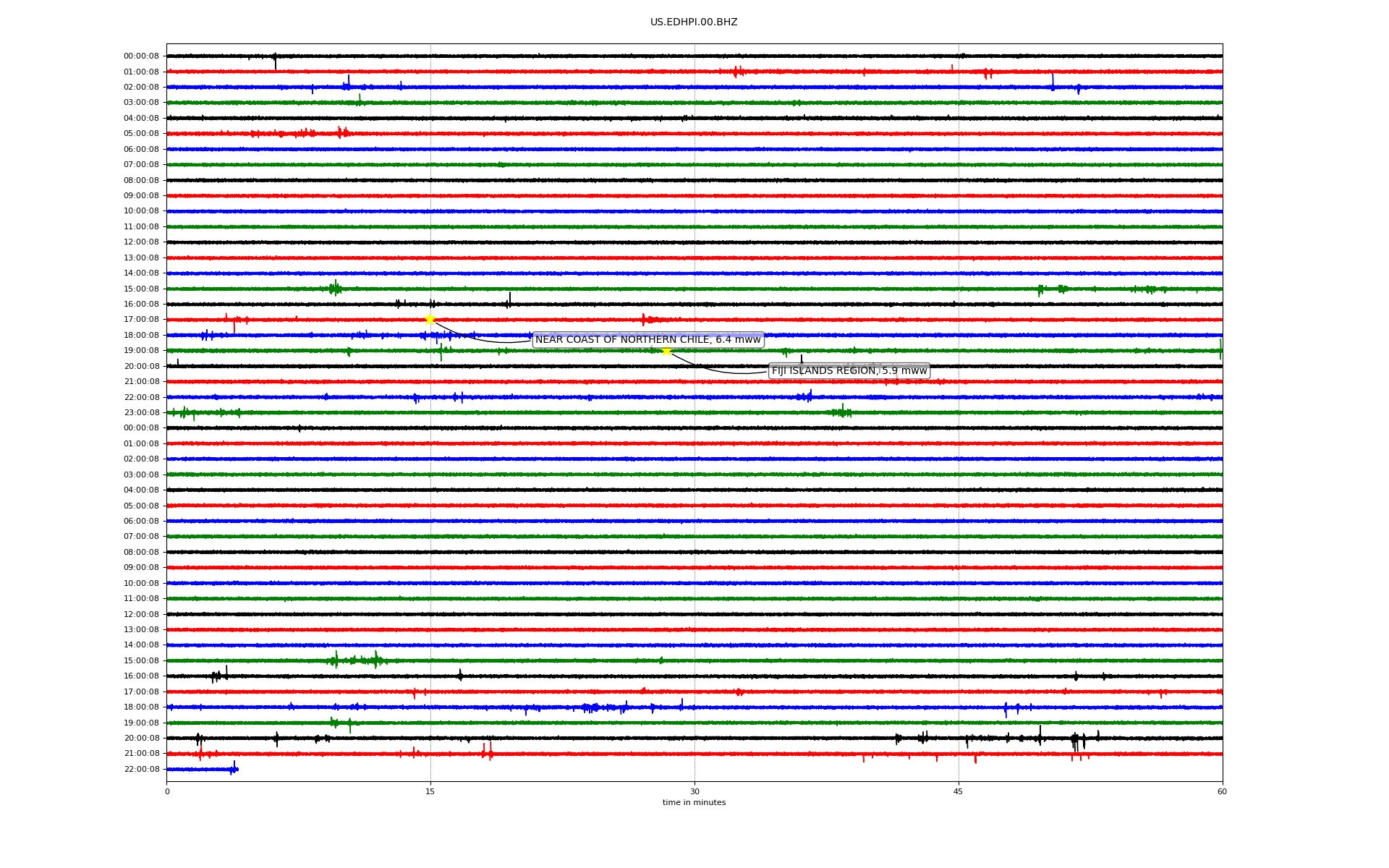This screenshot has height=868, width=1389.
Task: Click the first 00:00:08 label at the top
Action: (x=141, y=56)
